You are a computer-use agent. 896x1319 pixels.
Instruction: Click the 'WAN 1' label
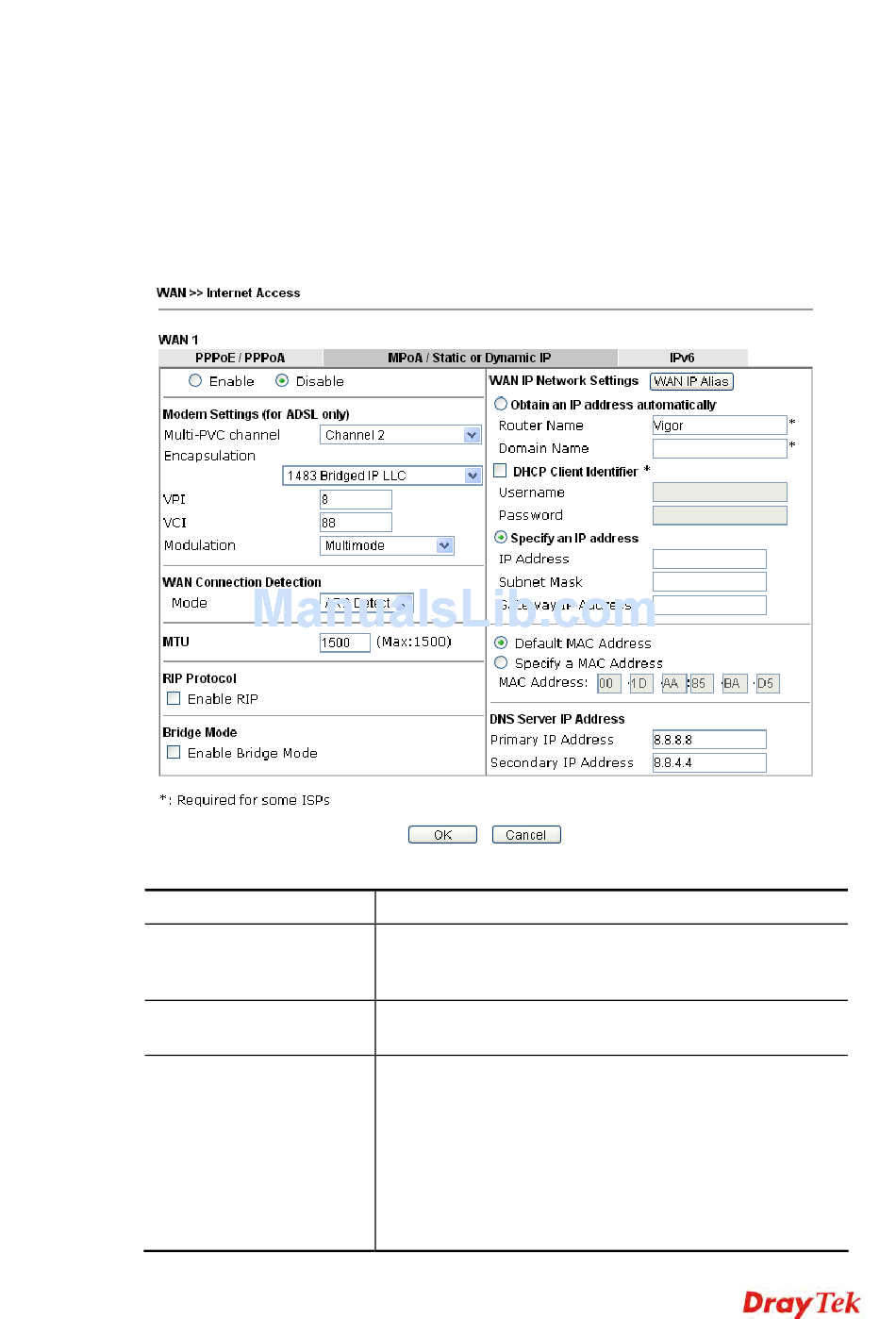point(178,340)
